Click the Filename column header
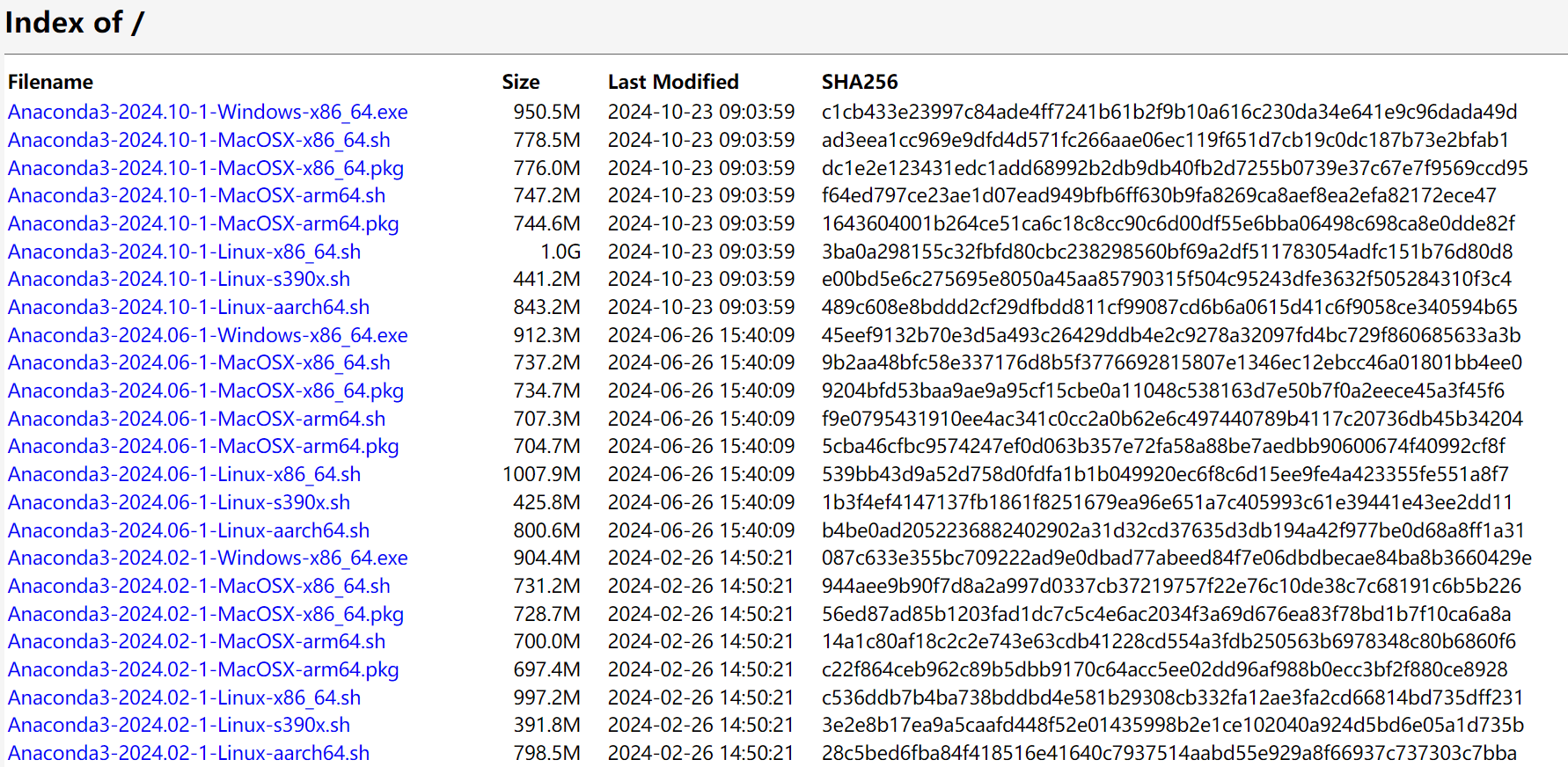Image resolution: width=1568 pixels, height=767 pixels. tap(51, 82)
